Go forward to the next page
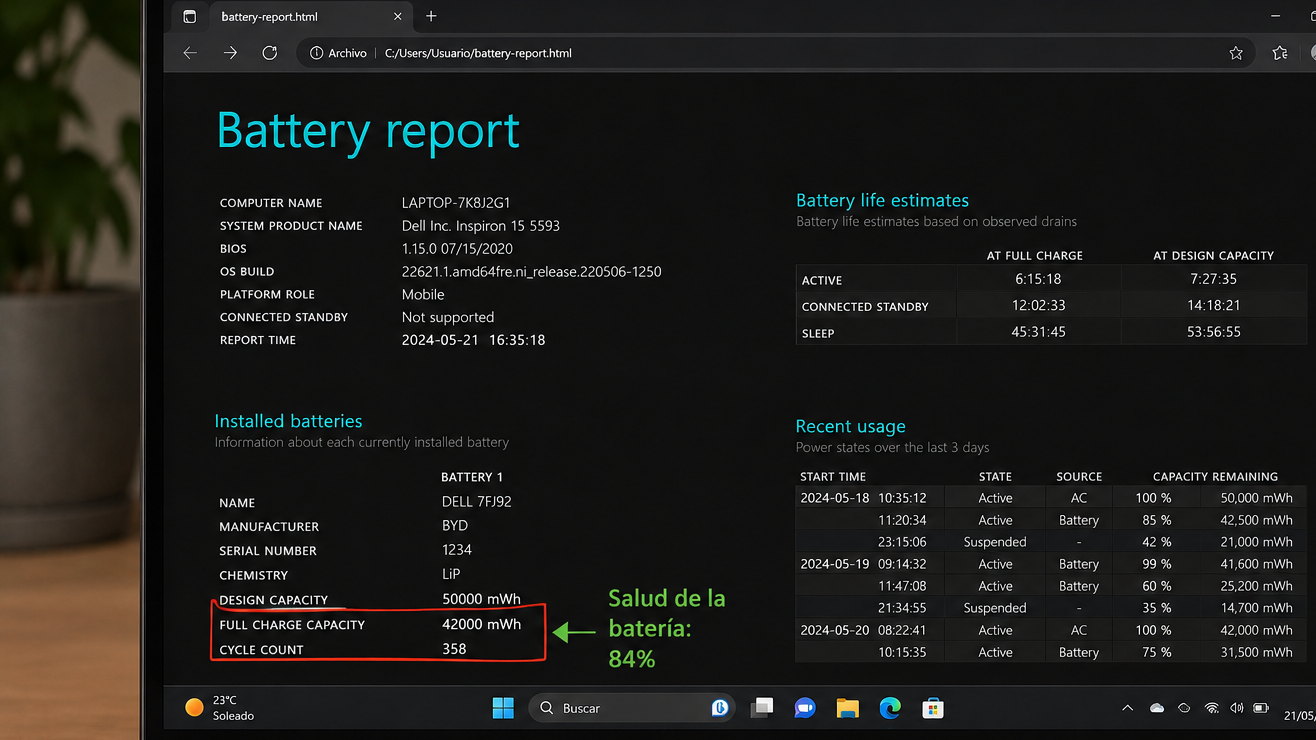The height and width of the screenshot is (740, 1316). [x=230, y=53]
